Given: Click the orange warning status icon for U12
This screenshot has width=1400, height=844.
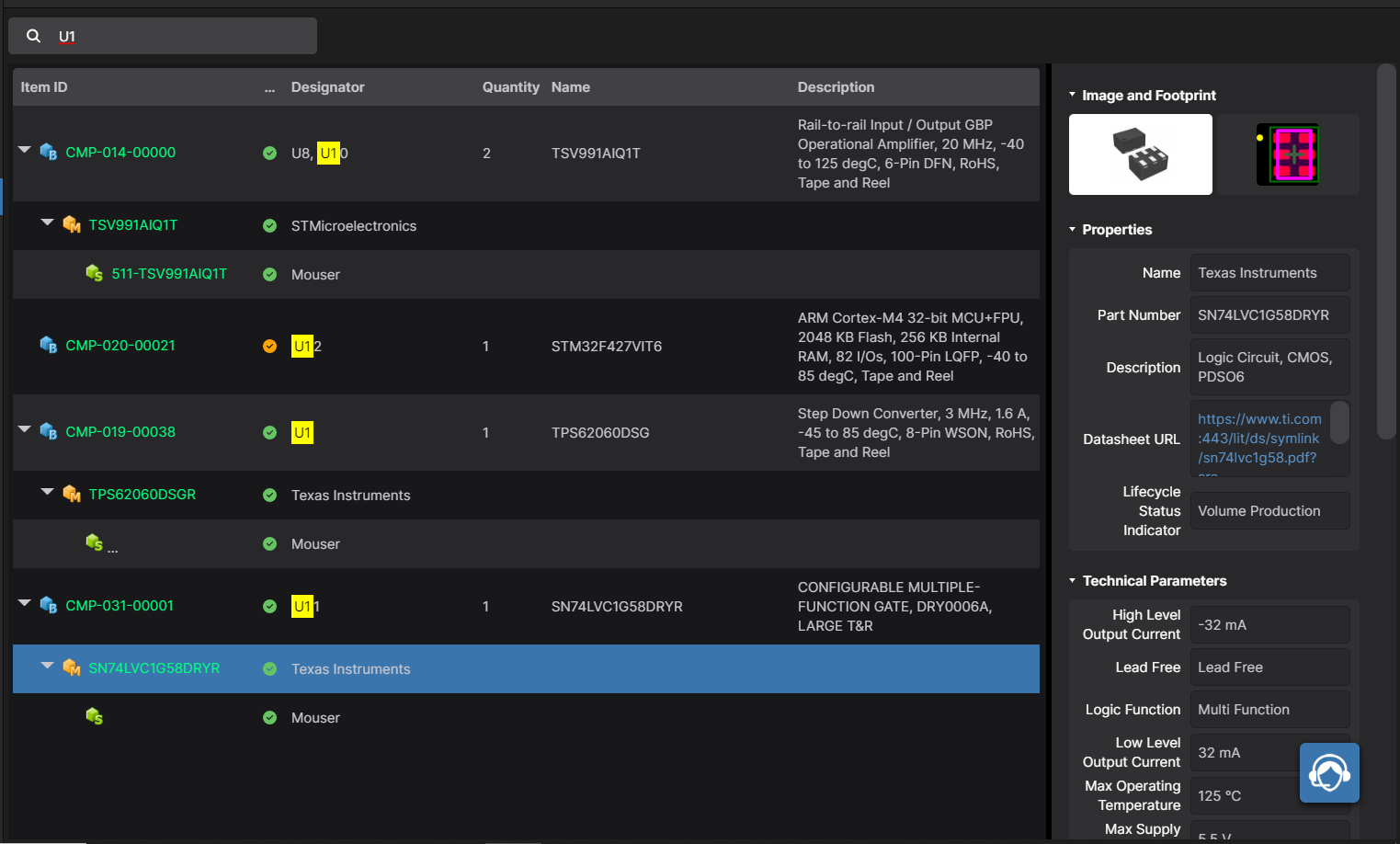Looking at the screenshot, I should coord(269,346).
